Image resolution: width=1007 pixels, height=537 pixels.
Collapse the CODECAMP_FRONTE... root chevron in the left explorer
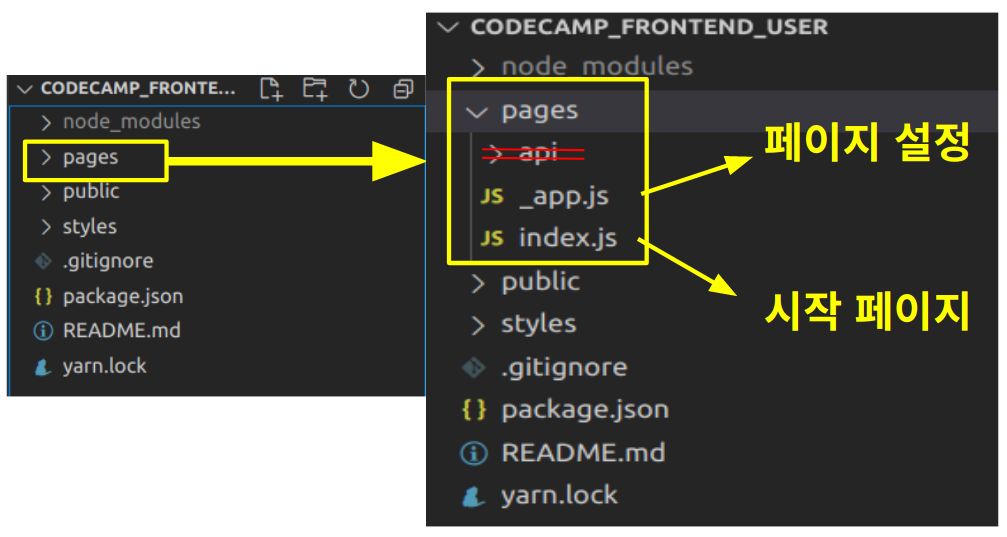click(25, 89)
